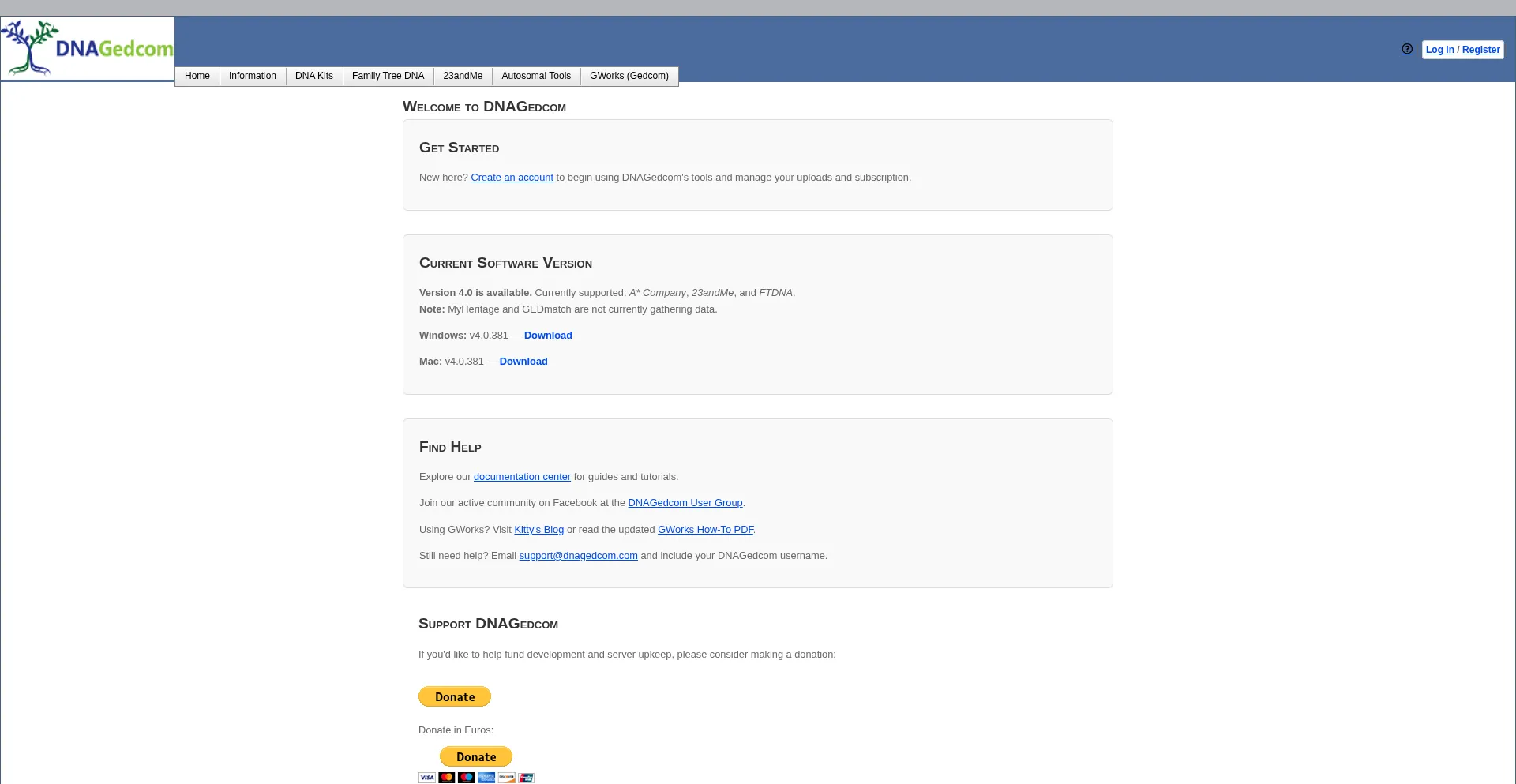1516x784 pixels.
Task: Select the DNA Kits tab
Action: 313,76
